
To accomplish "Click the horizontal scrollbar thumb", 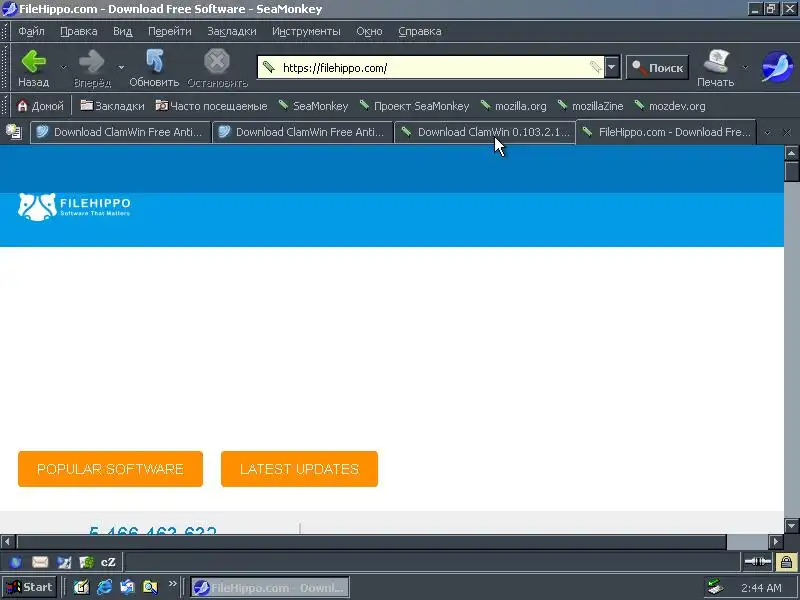I will click(371, 541).
